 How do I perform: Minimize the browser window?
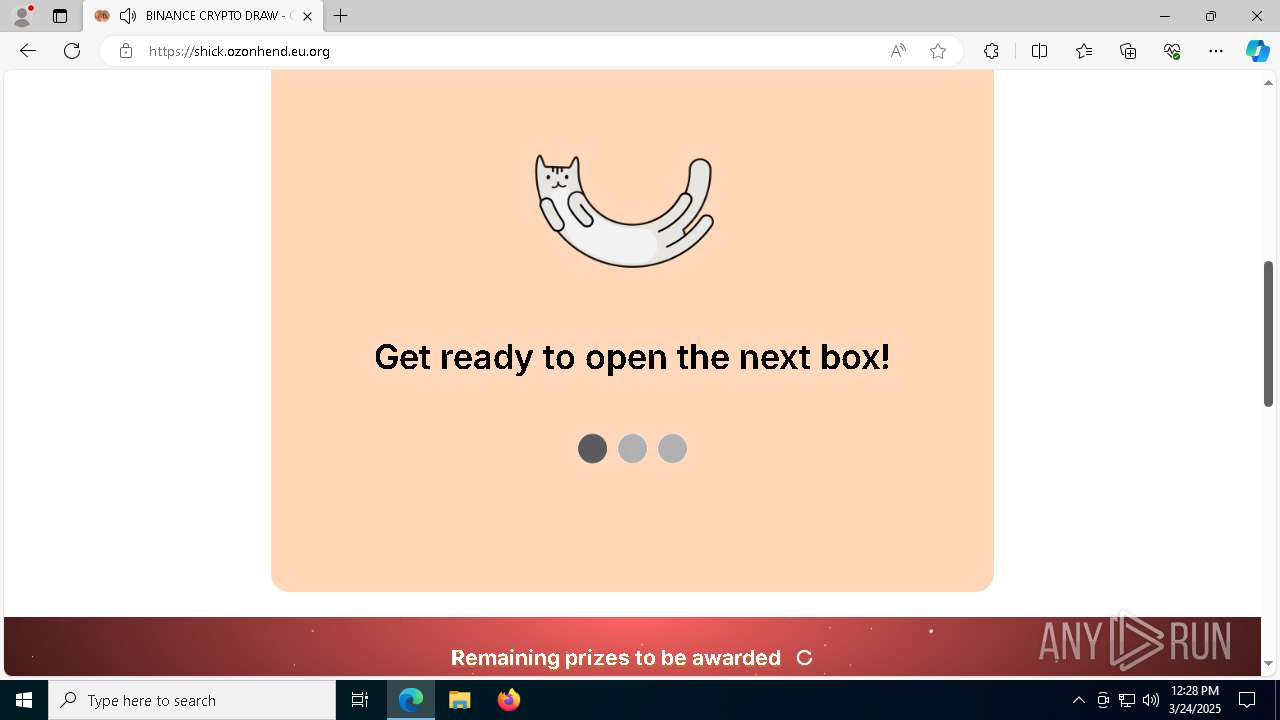(1164, 16)
